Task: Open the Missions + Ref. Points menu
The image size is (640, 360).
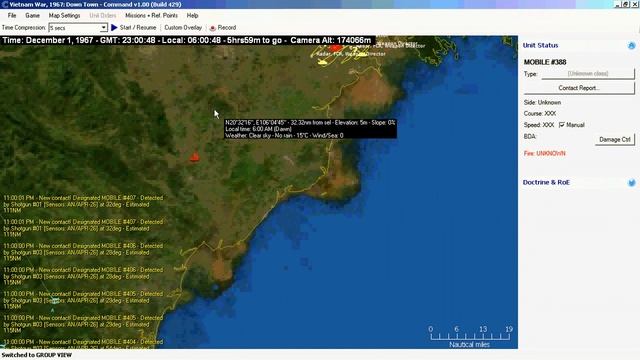Action: click(151, 16)
